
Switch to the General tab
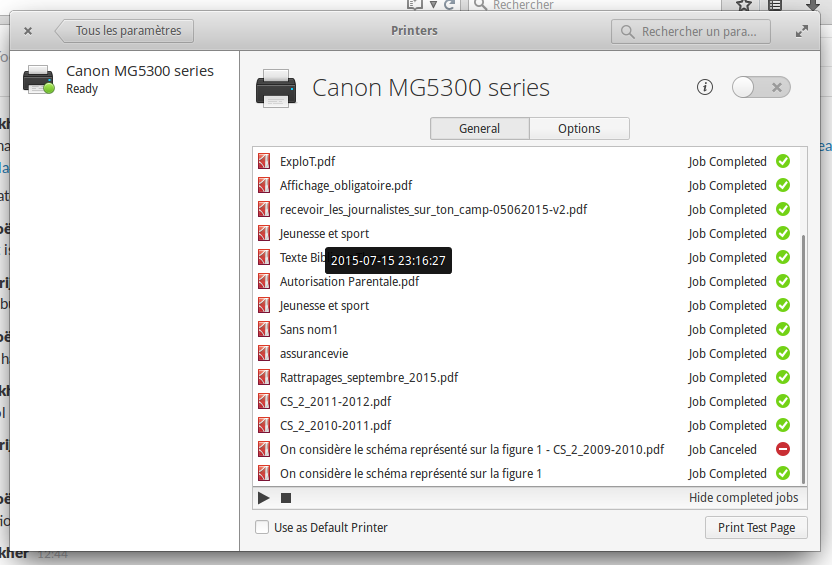pos(480,128)
